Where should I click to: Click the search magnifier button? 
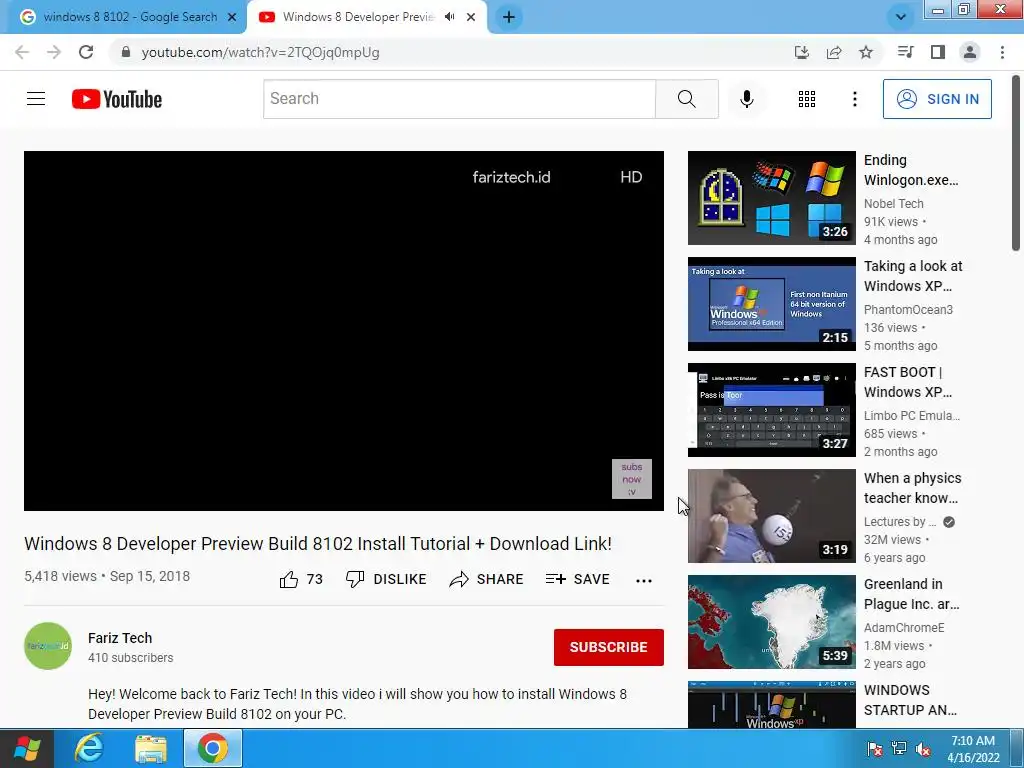click(x=686, y=99)
